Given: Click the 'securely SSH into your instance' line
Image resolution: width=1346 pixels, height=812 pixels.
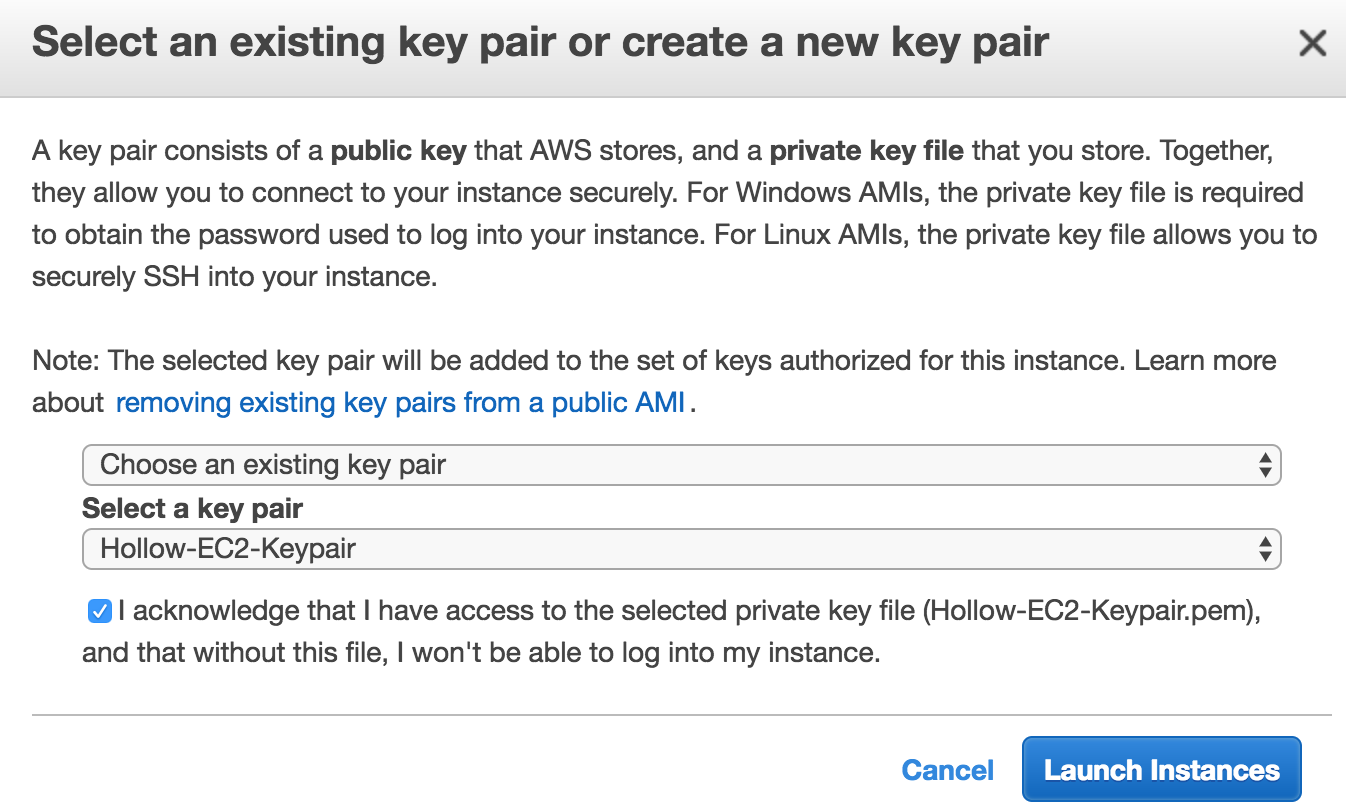Looking at the screenshot, I should (x=235, y=276).
